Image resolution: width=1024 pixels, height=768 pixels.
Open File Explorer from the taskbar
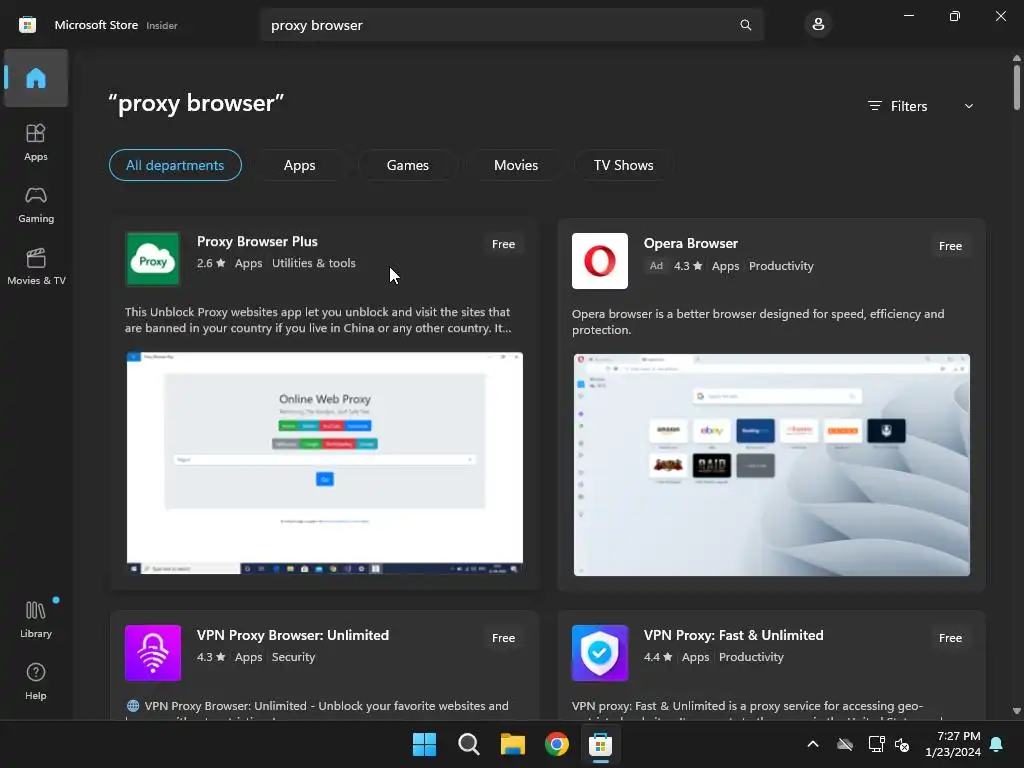tap(513, 744)
